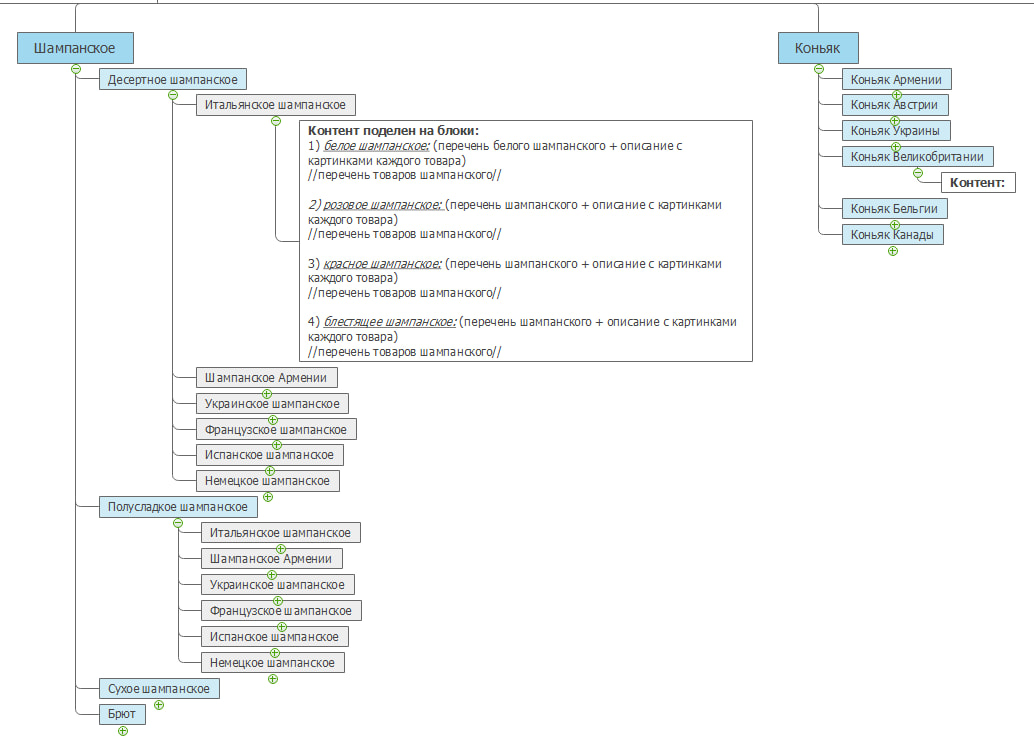Click the plus icon below Коньяк Армении

click(897, 94)
